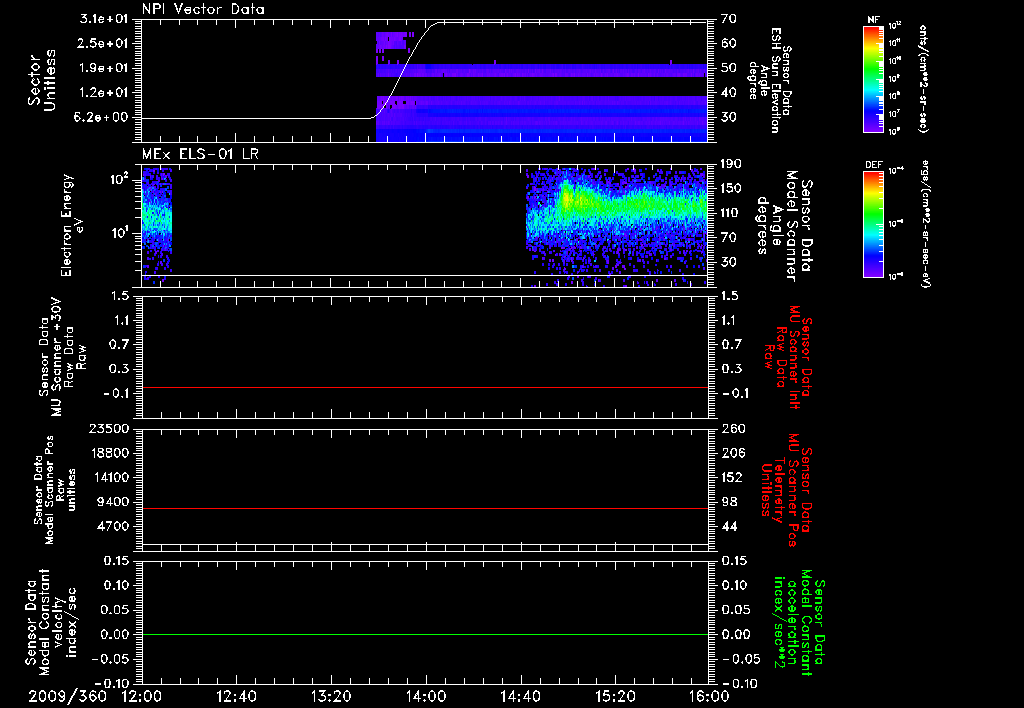Click the NF color scale bar
This screenshot has height=708, width=1024.
pyautogui.click(x=873, y=78)
